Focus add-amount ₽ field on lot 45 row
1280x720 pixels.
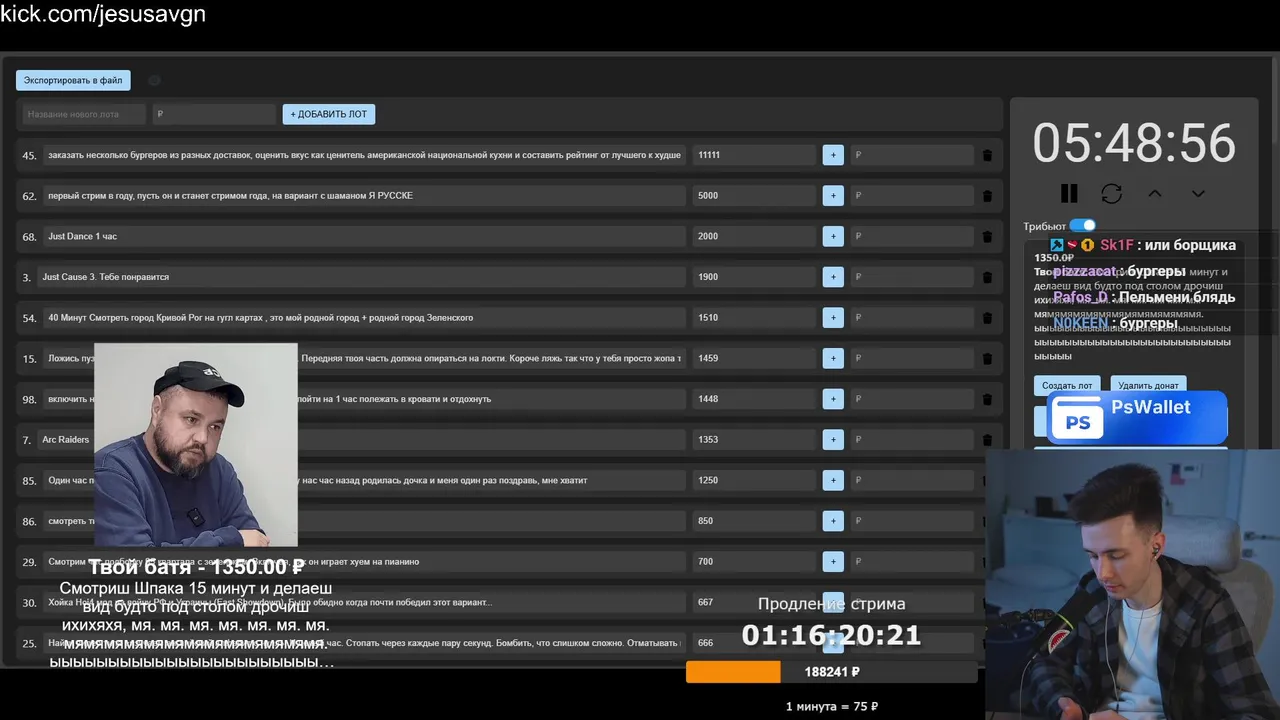coord(911,155)
